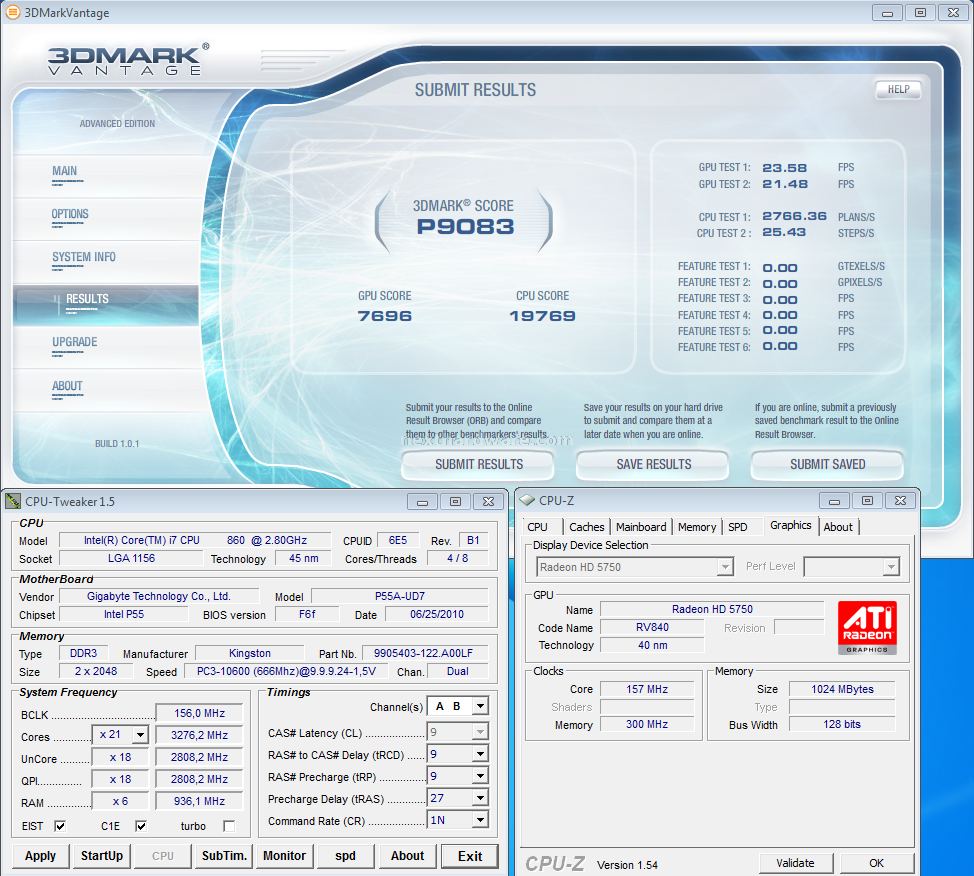Click the Memory Size 1024 MBytes value

click(842, 689)
